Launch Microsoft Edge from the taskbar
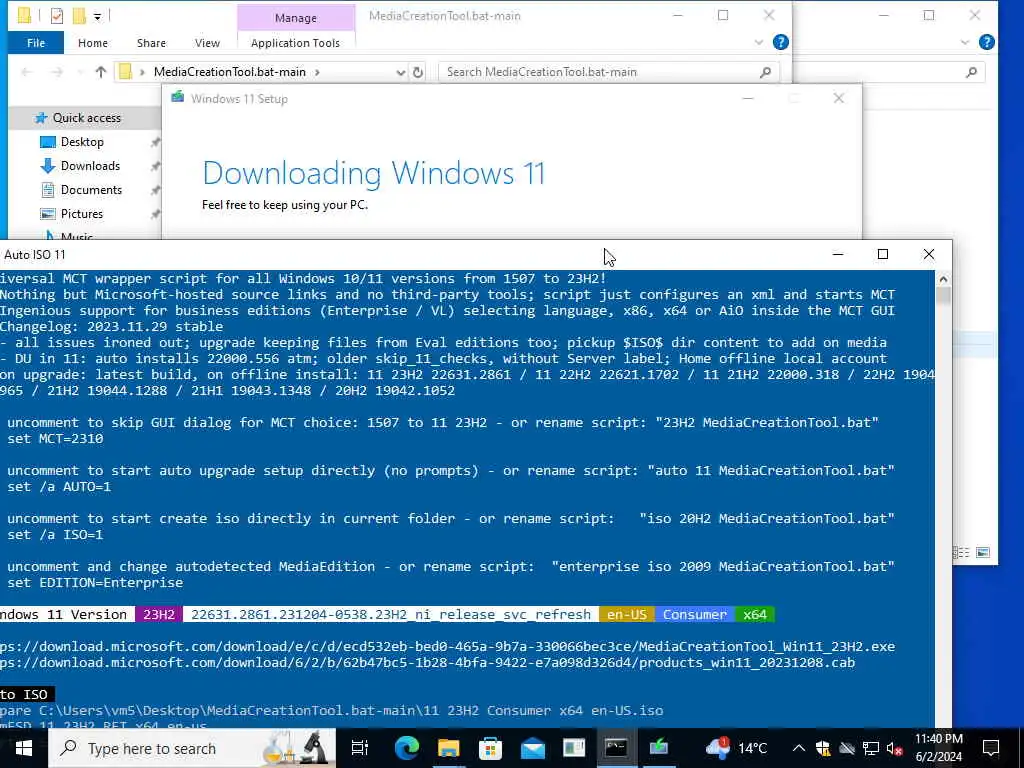Screen dimensions: 1024x768 pyautogui.click(x=406, y=748)
